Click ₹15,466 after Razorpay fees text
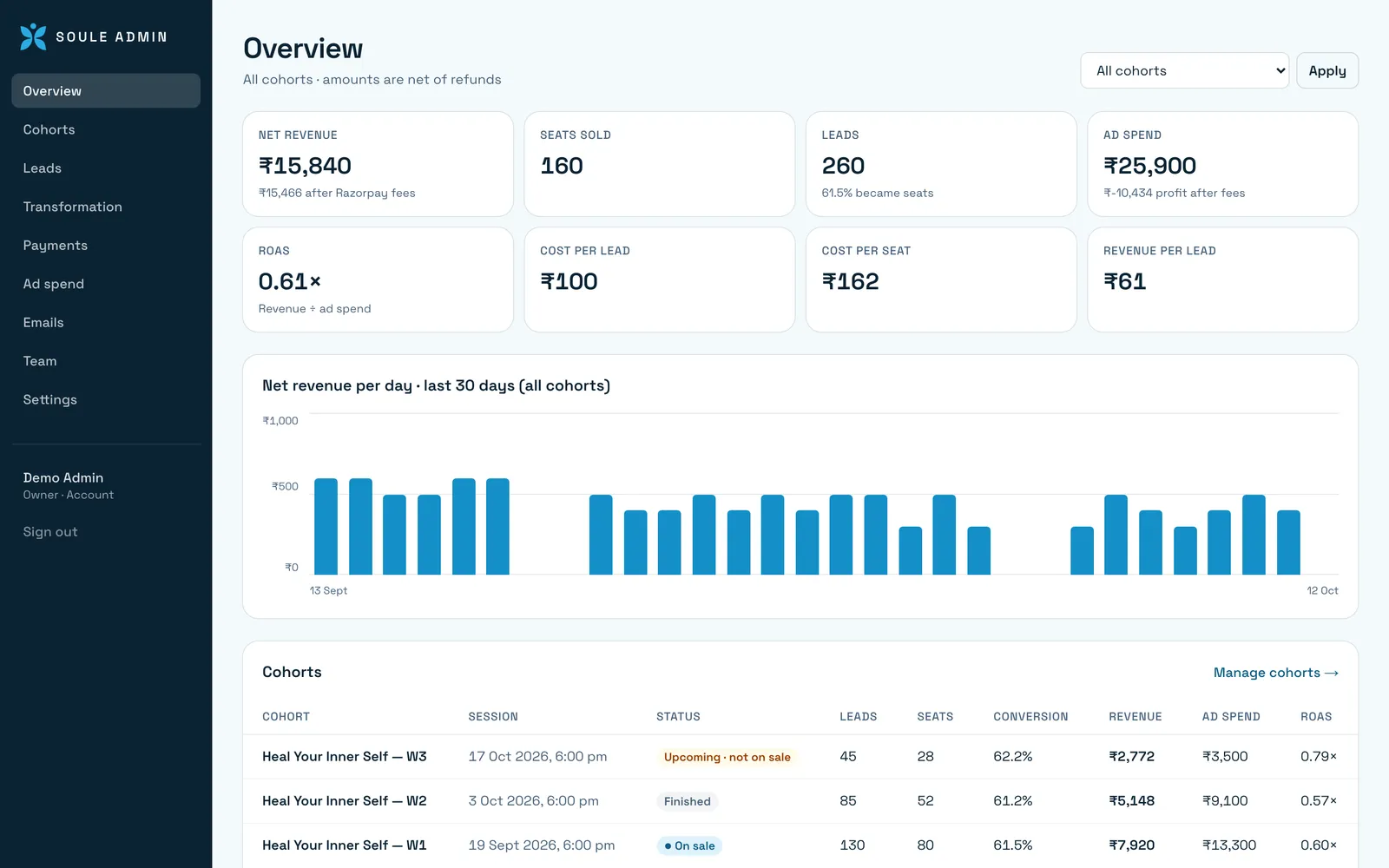The image size is (1389, 868). 337,193
